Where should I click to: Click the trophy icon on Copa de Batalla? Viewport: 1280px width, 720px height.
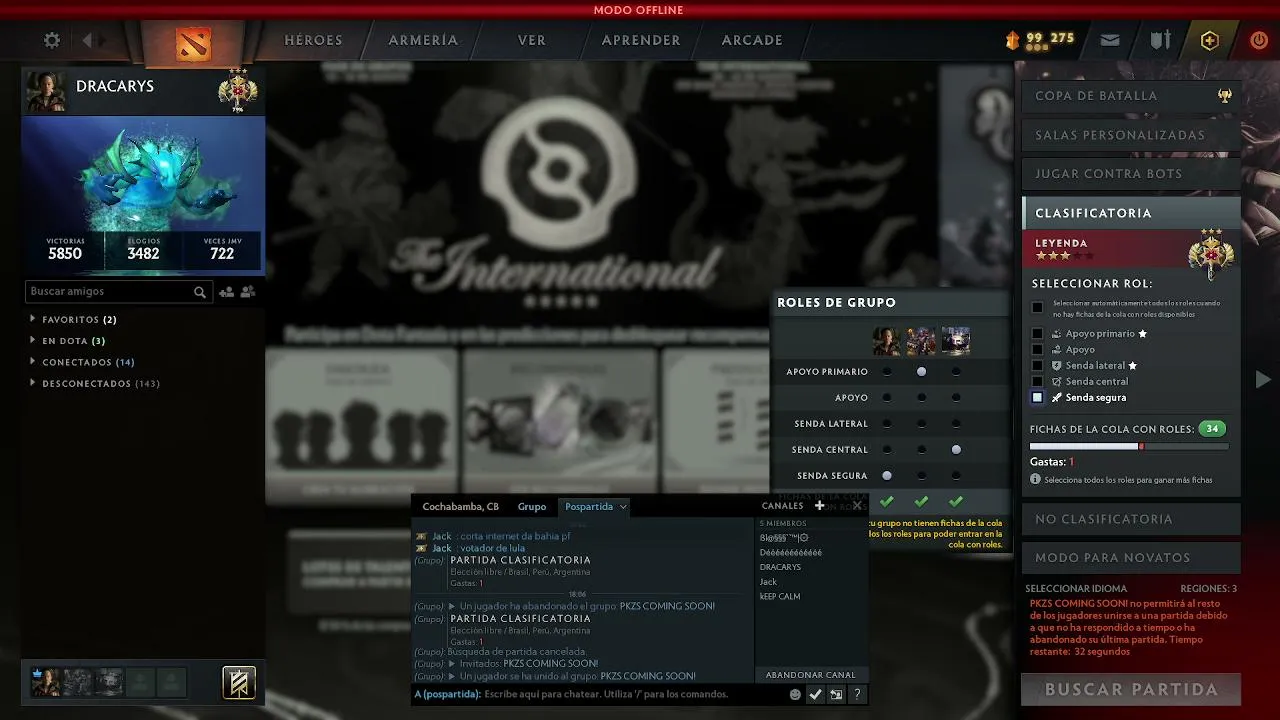tap(1225, 96)
